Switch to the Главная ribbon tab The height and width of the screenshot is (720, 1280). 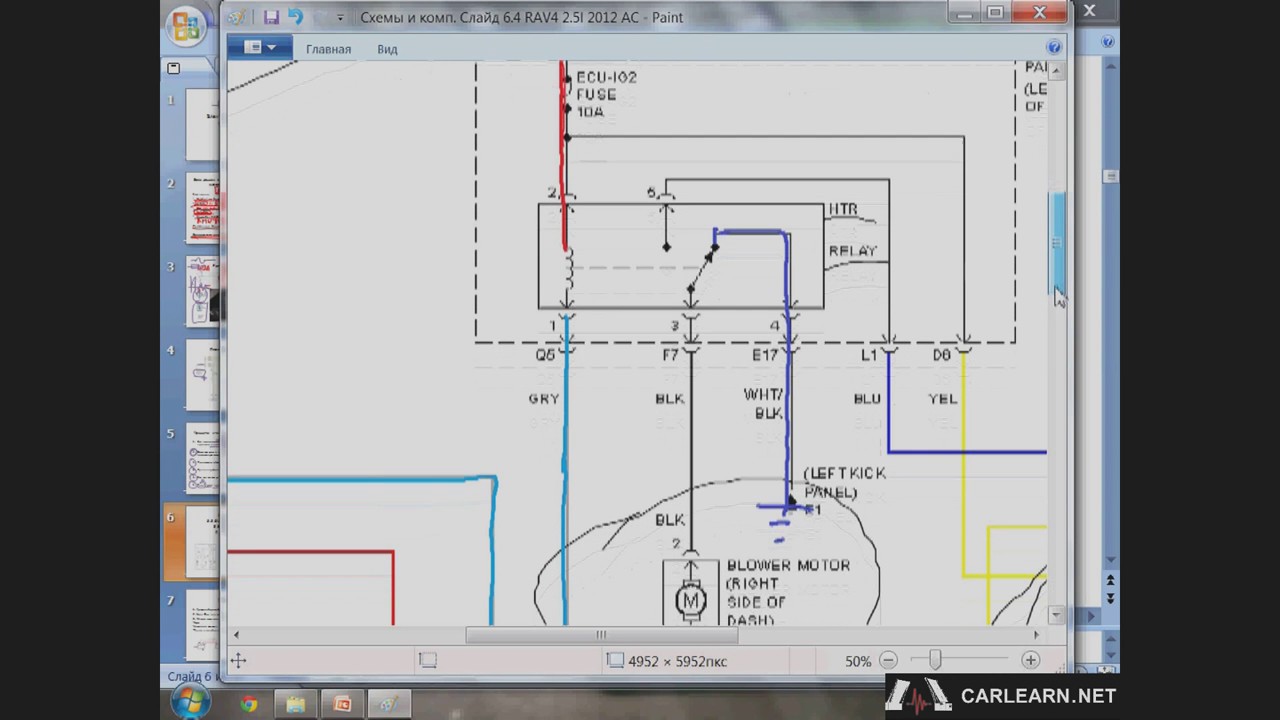(328, 49)
